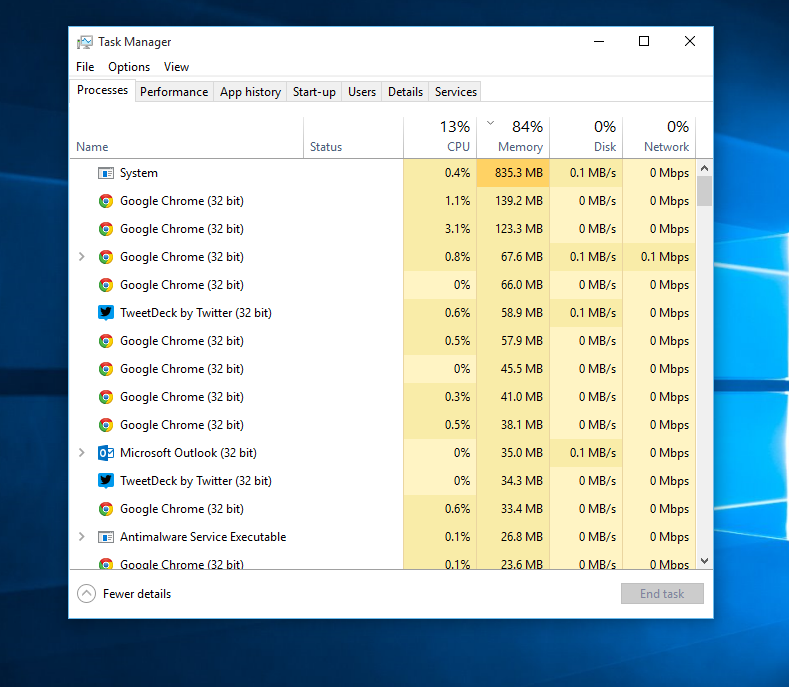Close the Task Manager window
The width and height of the screenshot is (789, 687).
[x=690, y=41]
